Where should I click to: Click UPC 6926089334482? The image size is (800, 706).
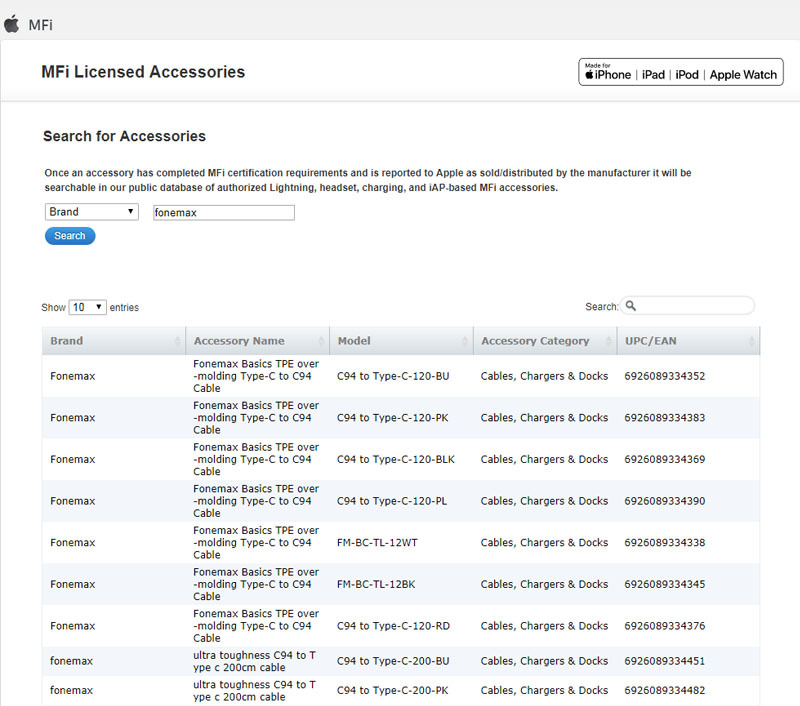[665, 690]
